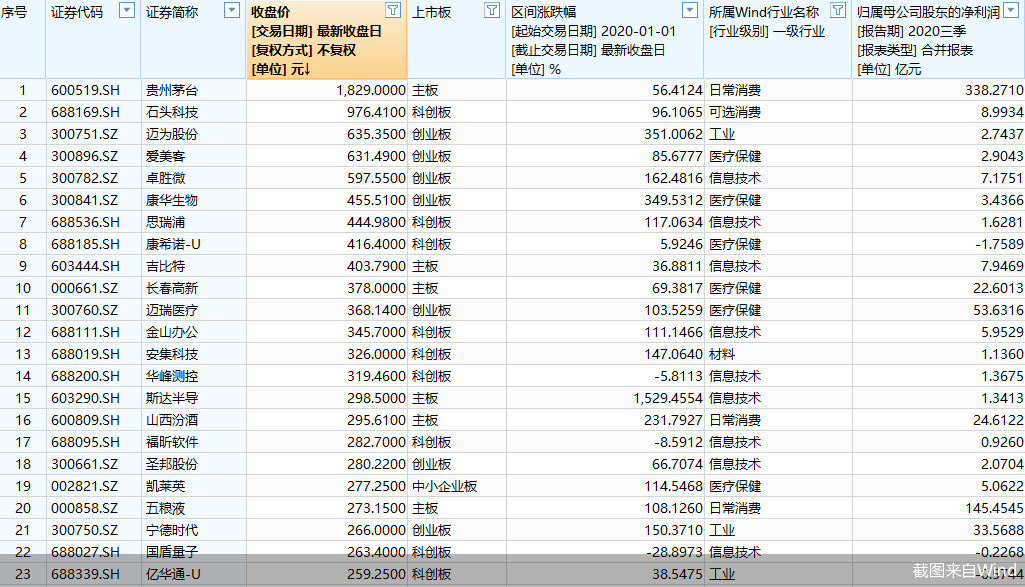Select the 吉比特 name cell
1025x587 pixels.
click(165, 266)
